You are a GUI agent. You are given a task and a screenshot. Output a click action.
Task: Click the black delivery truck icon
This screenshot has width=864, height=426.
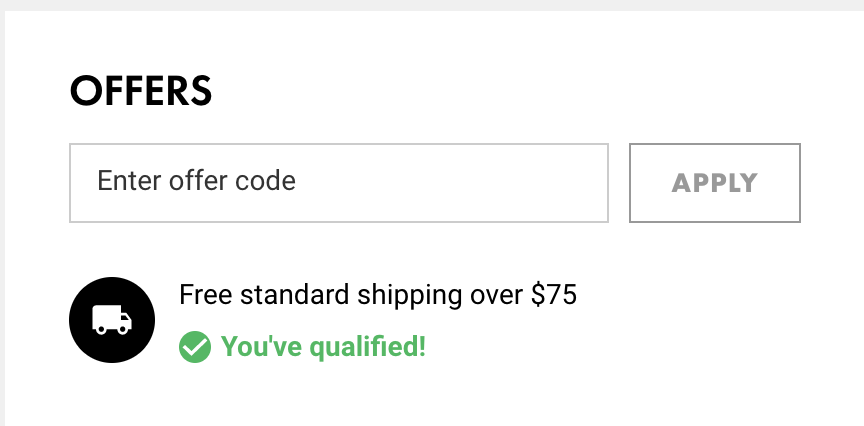tap(112, 320)
